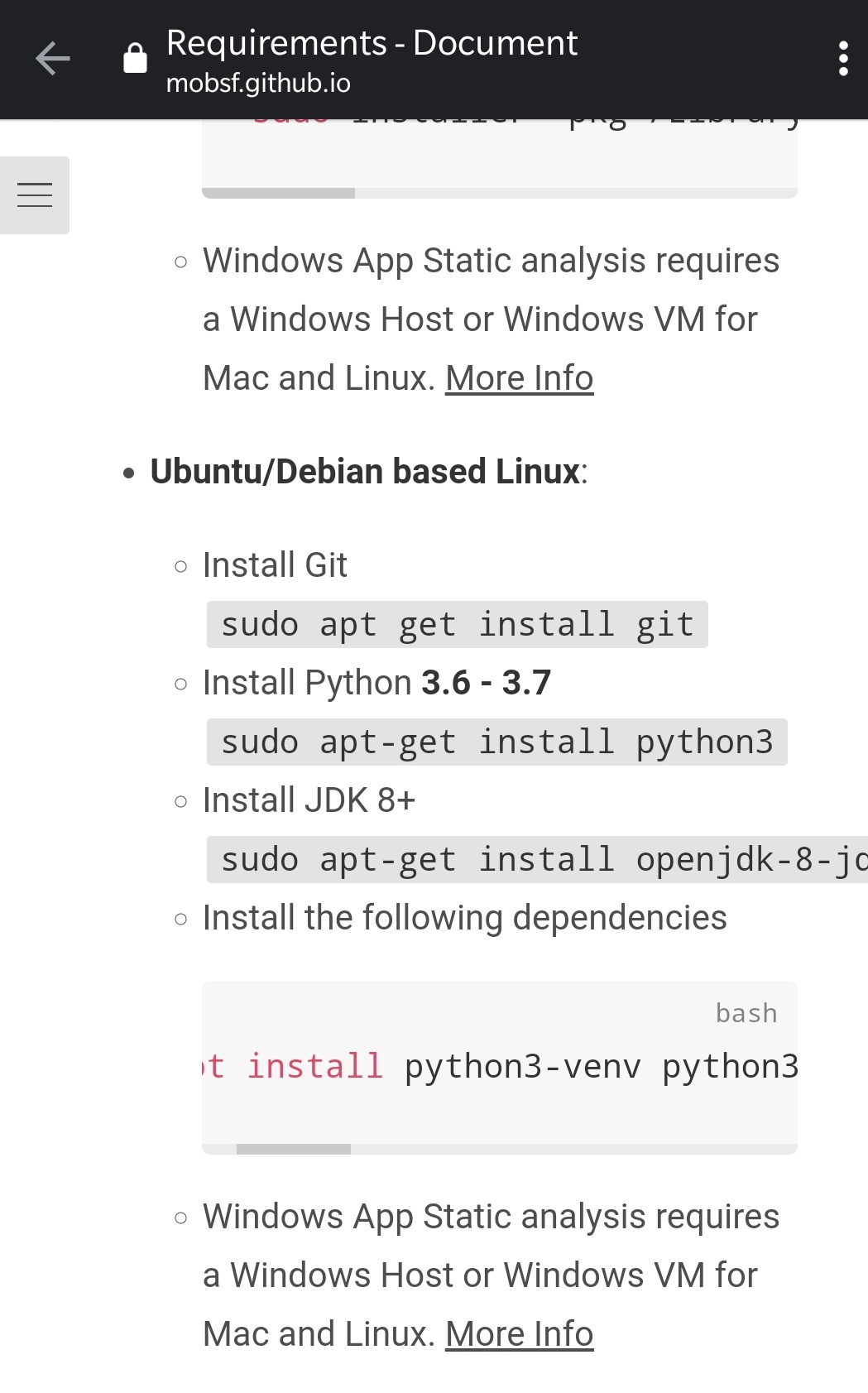Open browser options via the vertical ellipsis

point(843,58)
